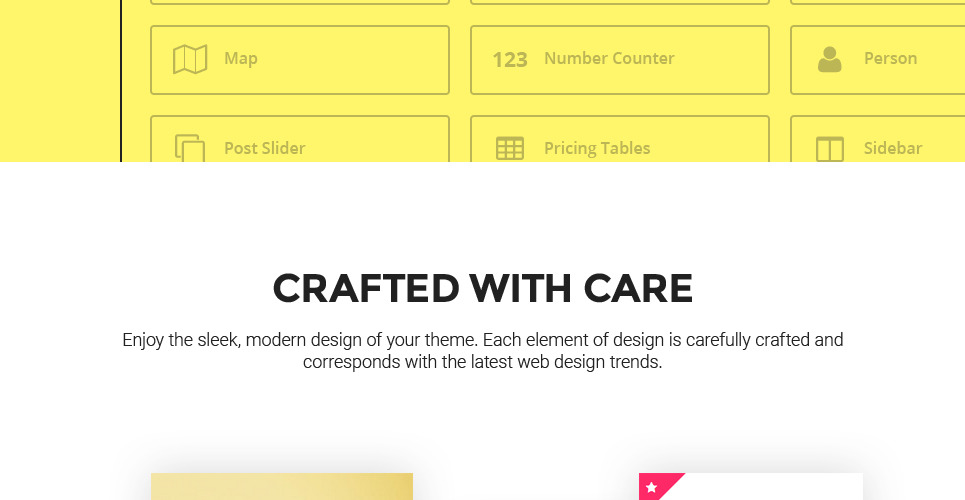Screen dimensions: 965x500
Task: Click the Post Slider label
Action: 264,148
